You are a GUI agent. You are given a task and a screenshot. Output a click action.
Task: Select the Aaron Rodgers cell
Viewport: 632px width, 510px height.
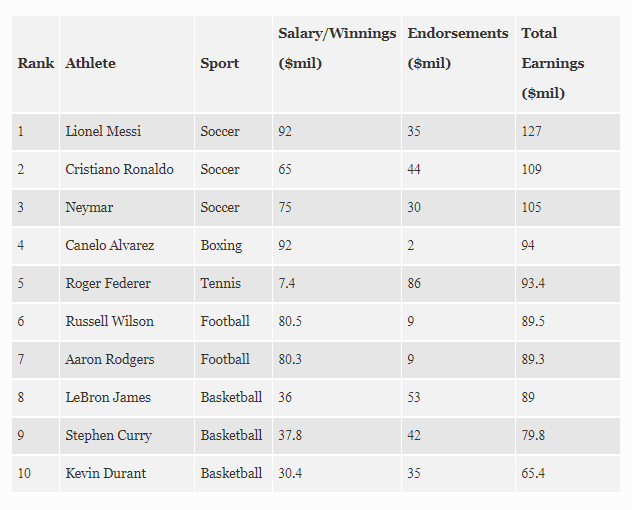click(109, 359)
